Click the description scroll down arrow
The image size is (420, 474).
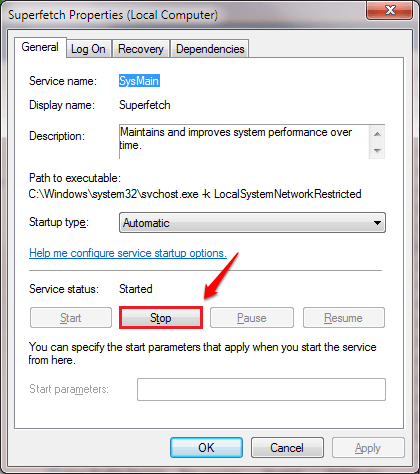tap(377, 150)
